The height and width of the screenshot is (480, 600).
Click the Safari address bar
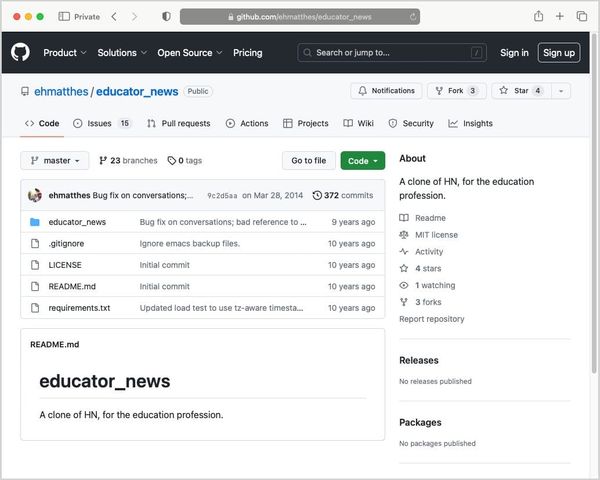pyautogui.click(x=300, y=17)
